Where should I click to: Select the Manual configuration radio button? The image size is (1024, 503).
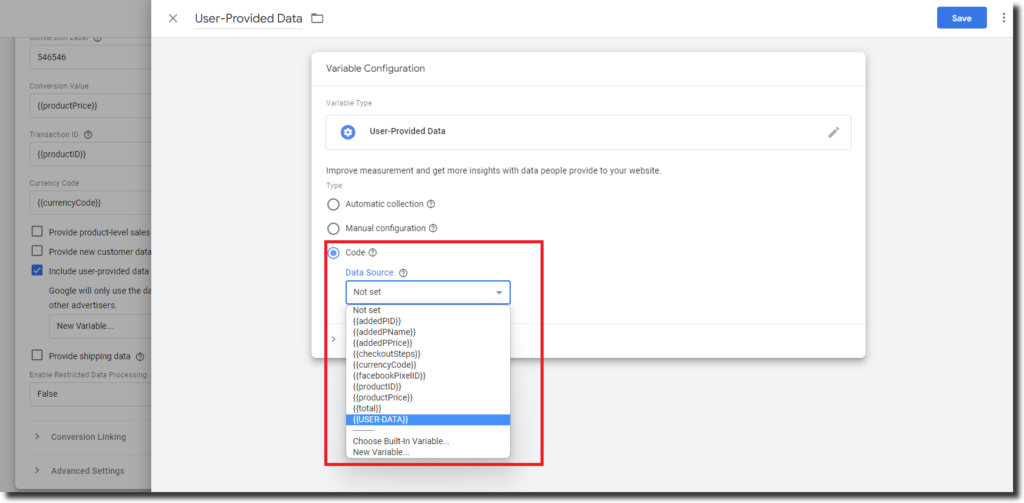pos(334,229)
